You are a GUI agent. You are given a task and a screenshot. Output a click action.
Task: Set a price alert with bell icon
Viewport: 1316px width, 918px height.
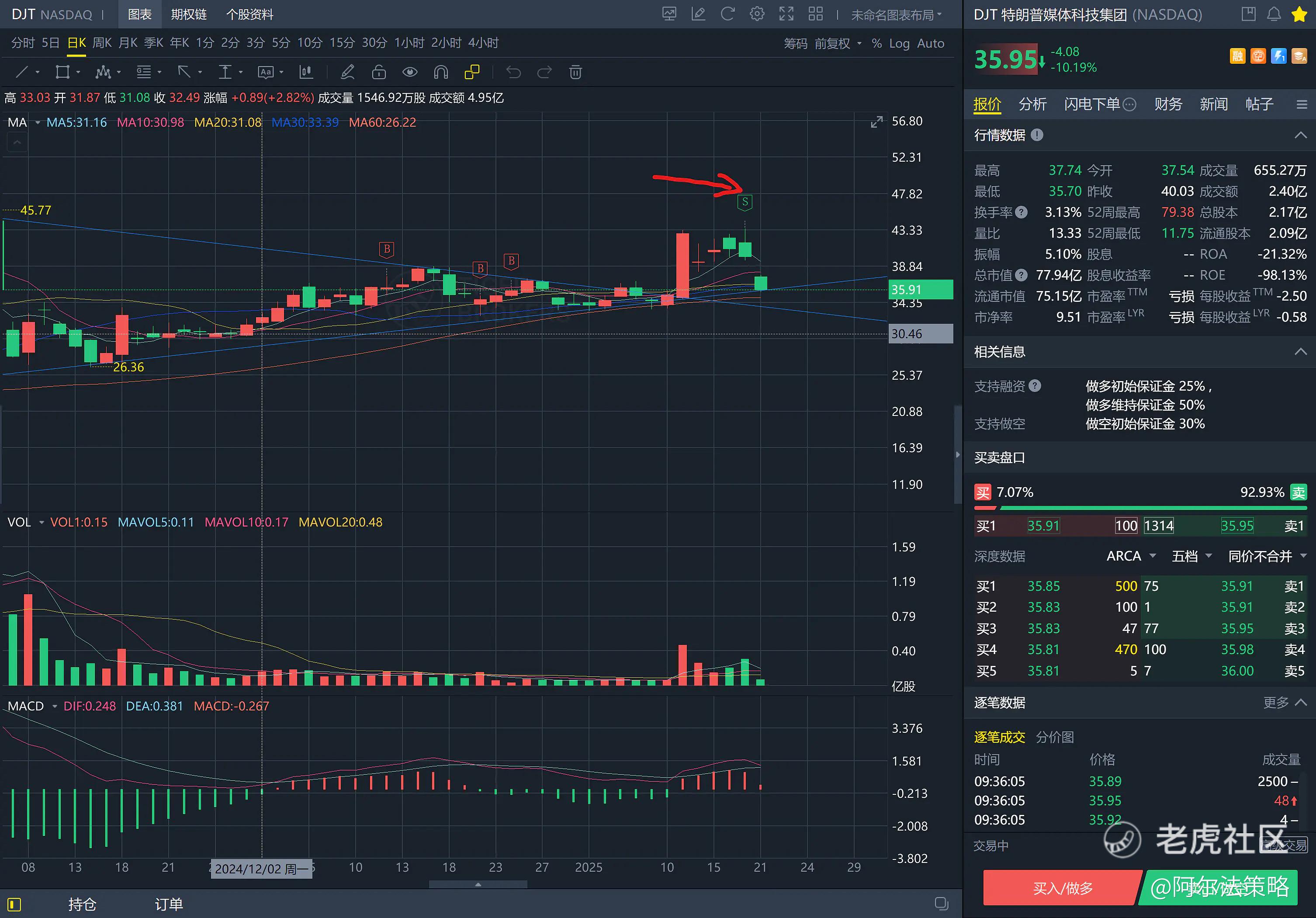(1274, 14)
